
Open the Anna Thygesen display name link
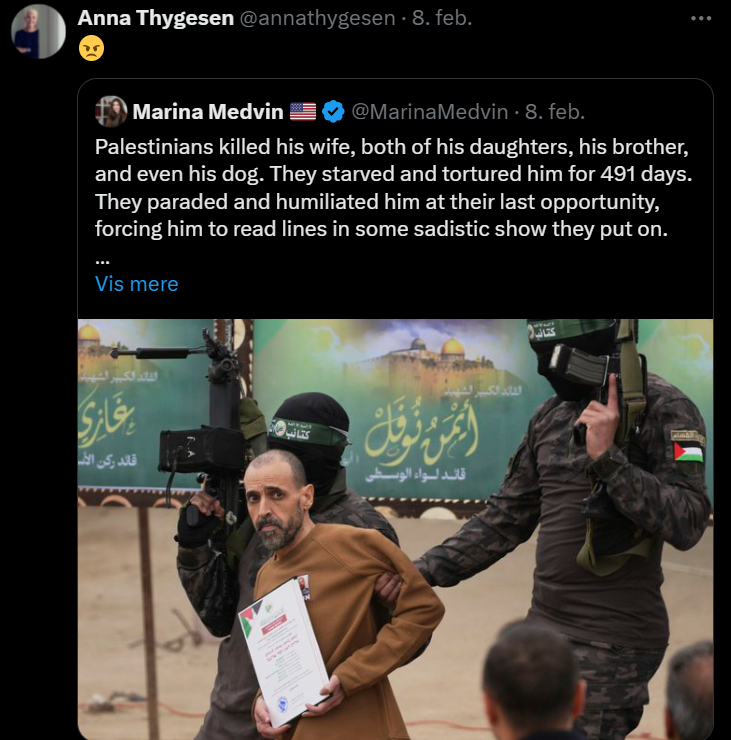click(x=156, y=18)
